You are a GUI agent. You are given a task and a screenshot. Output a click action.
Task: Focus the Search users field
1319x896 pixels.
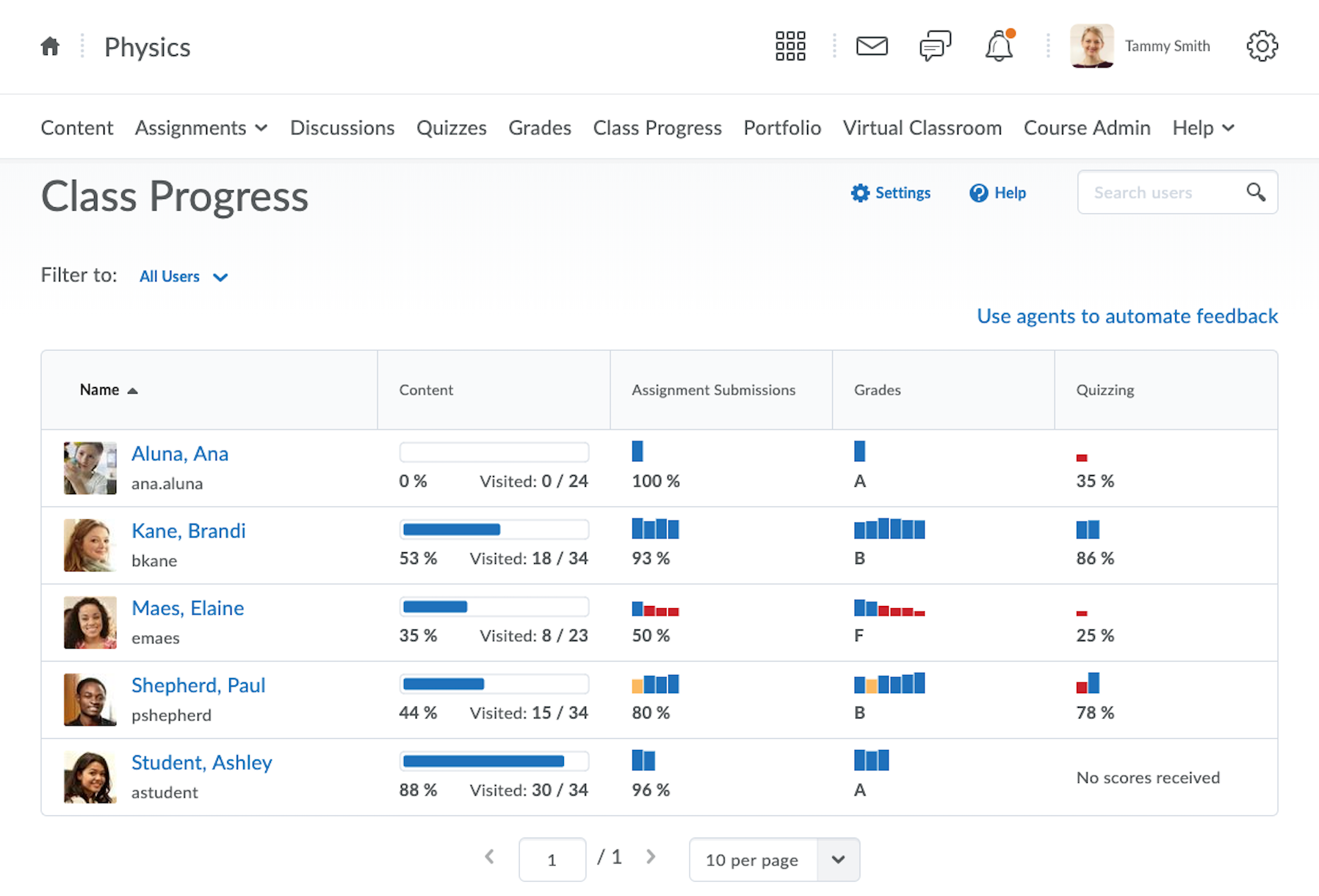click(1177, 192)
